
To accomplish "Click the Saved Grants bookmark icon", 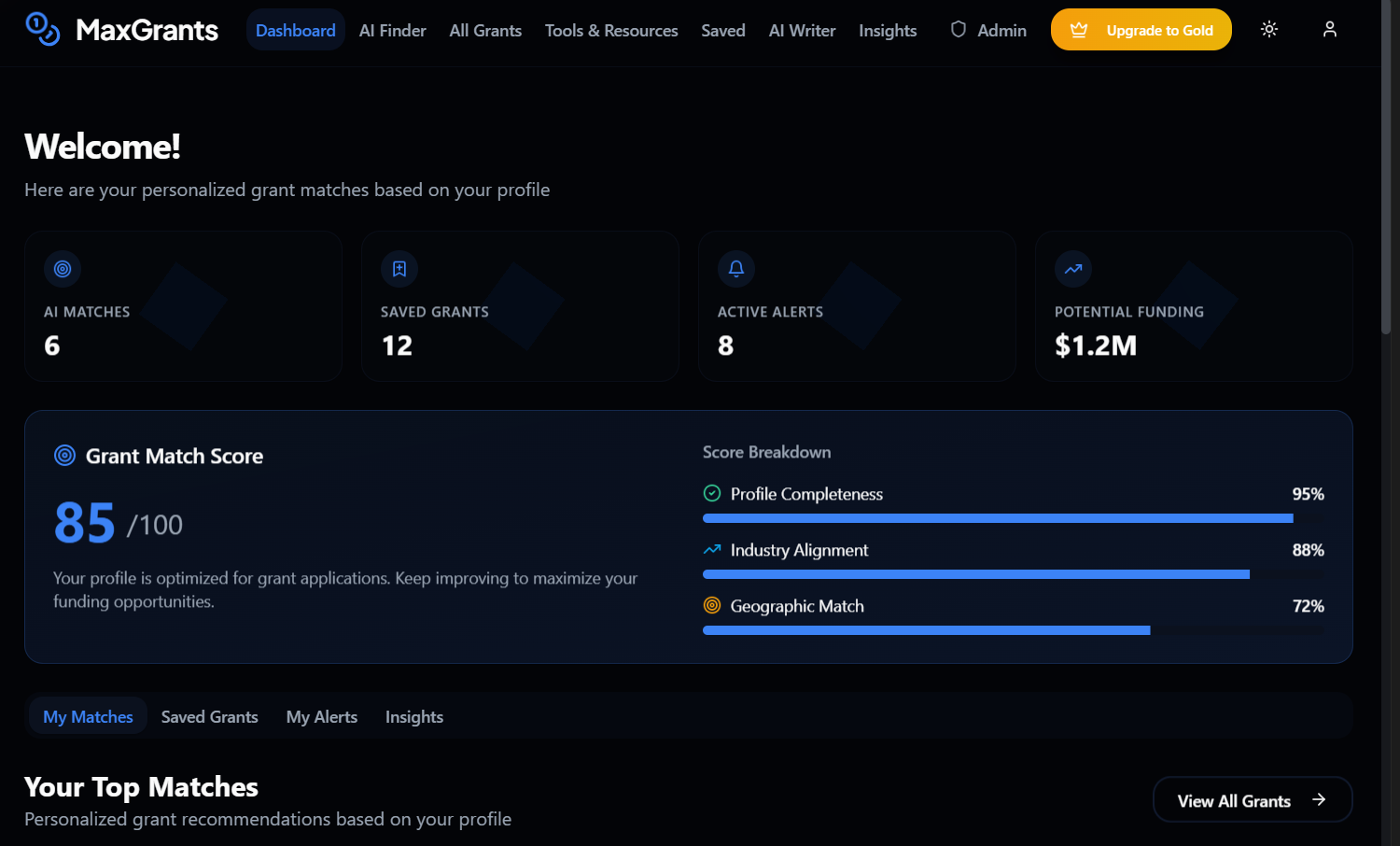I will pos(399,269).
